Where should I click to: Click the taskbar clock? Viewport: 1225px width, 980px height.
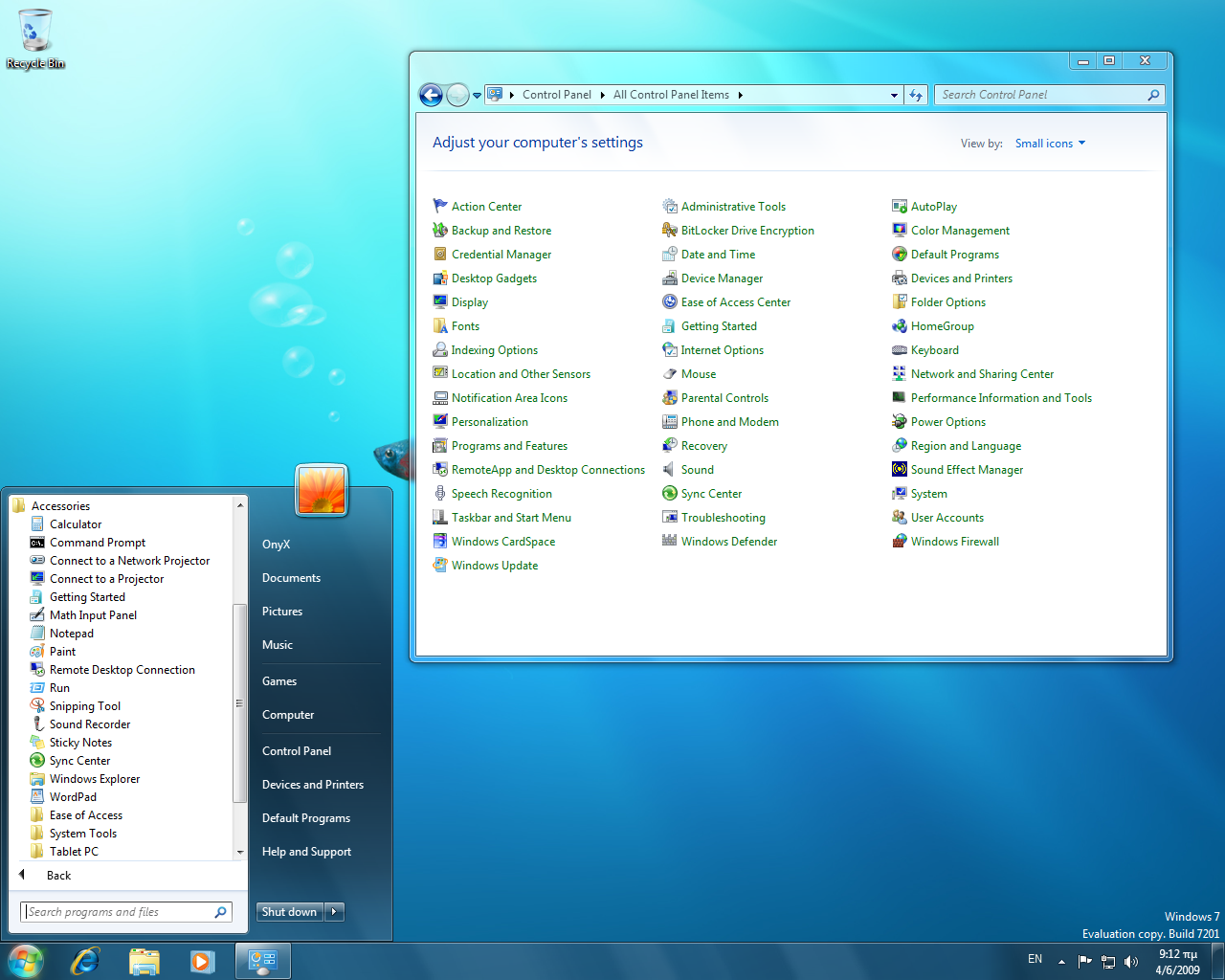(1177, 962)
